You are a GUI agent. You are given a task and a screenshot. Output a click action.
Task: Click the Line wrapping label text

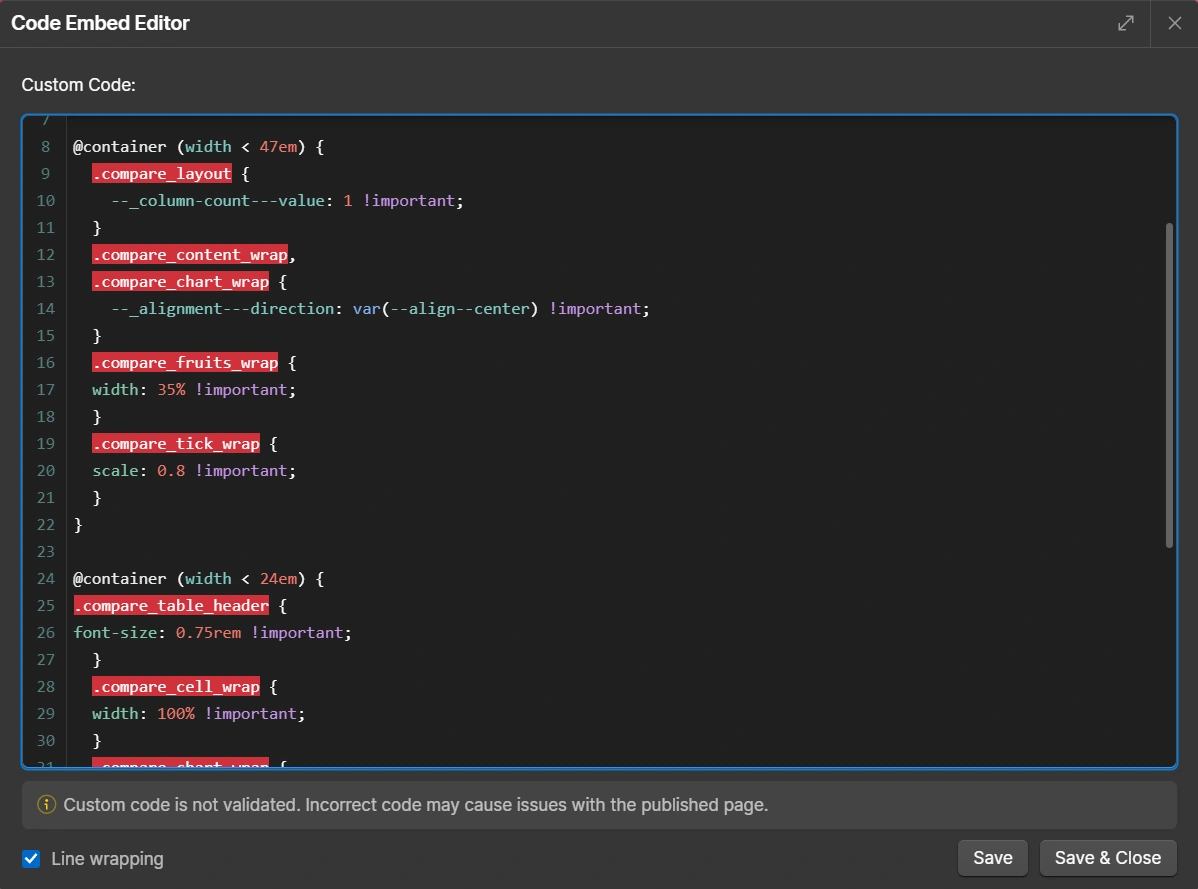tap(108, 858)
